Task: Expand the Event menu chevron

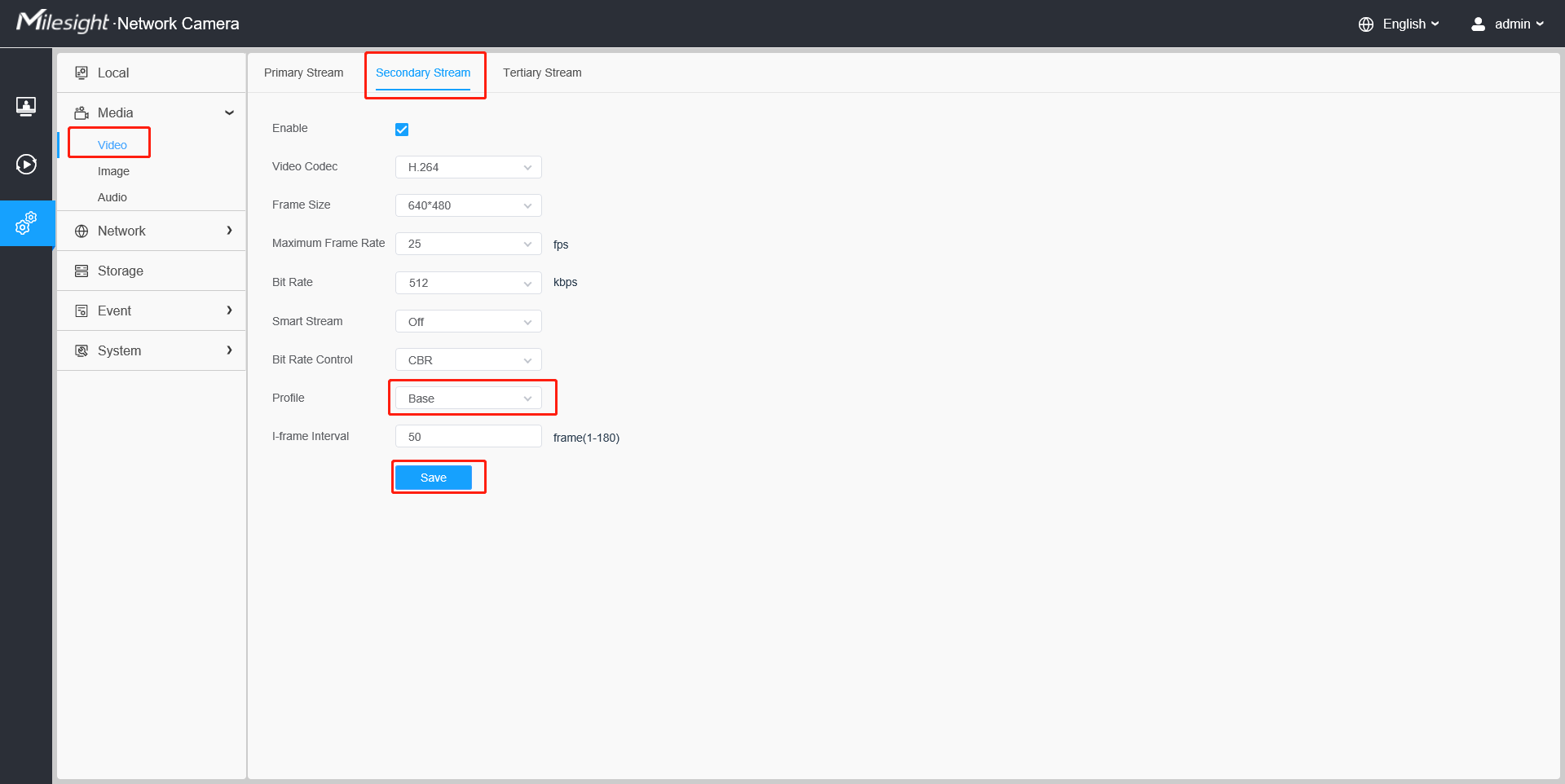Action: 229,311
